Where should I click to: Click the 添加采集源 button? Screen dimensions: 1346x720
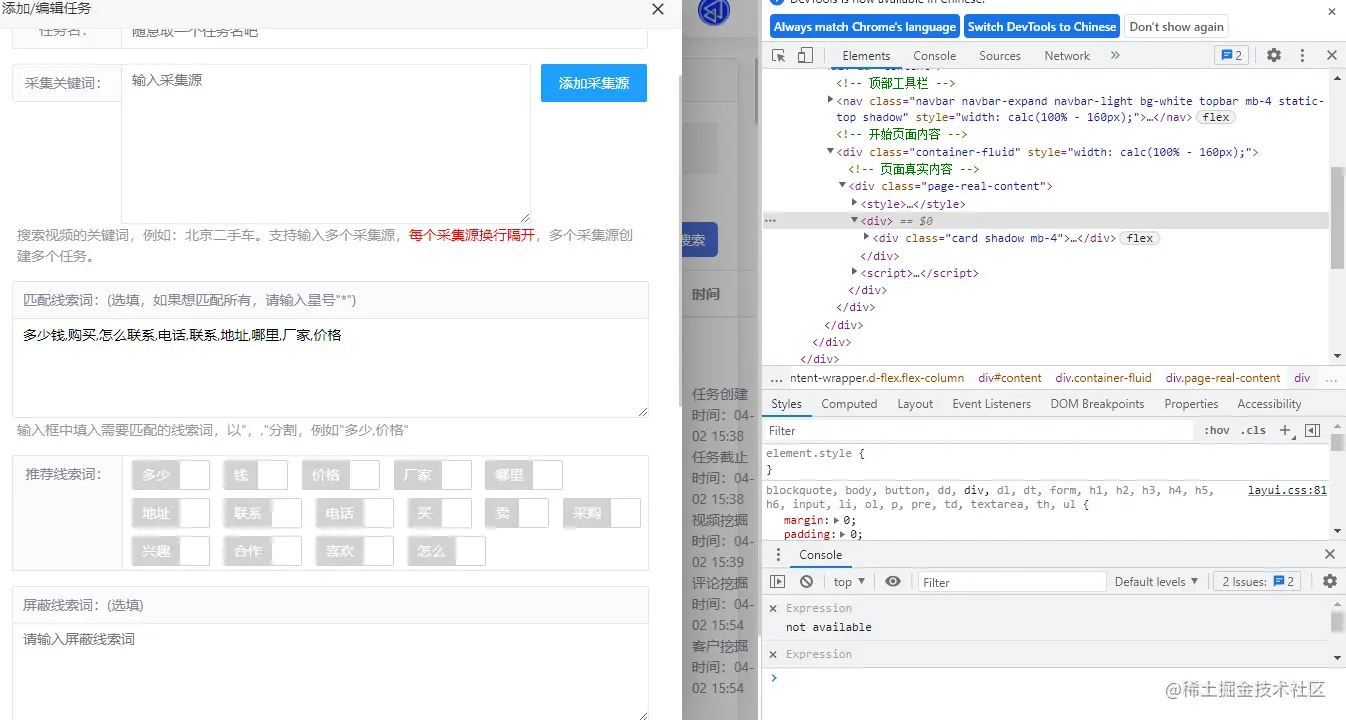click(594, 83)
